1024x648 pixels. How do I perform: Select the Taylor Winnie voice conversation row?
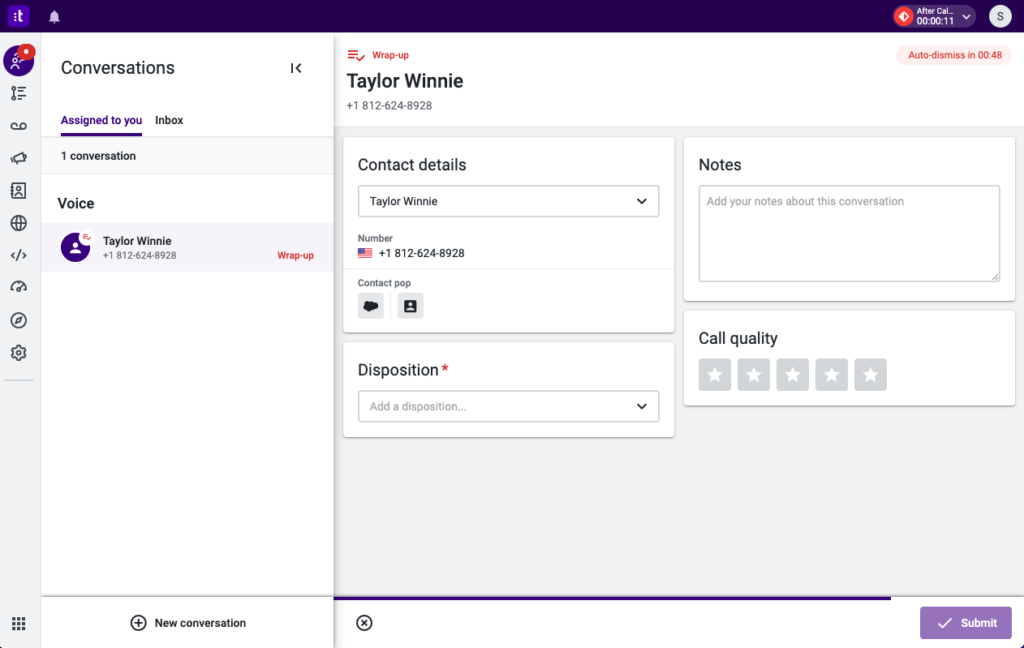187,248
